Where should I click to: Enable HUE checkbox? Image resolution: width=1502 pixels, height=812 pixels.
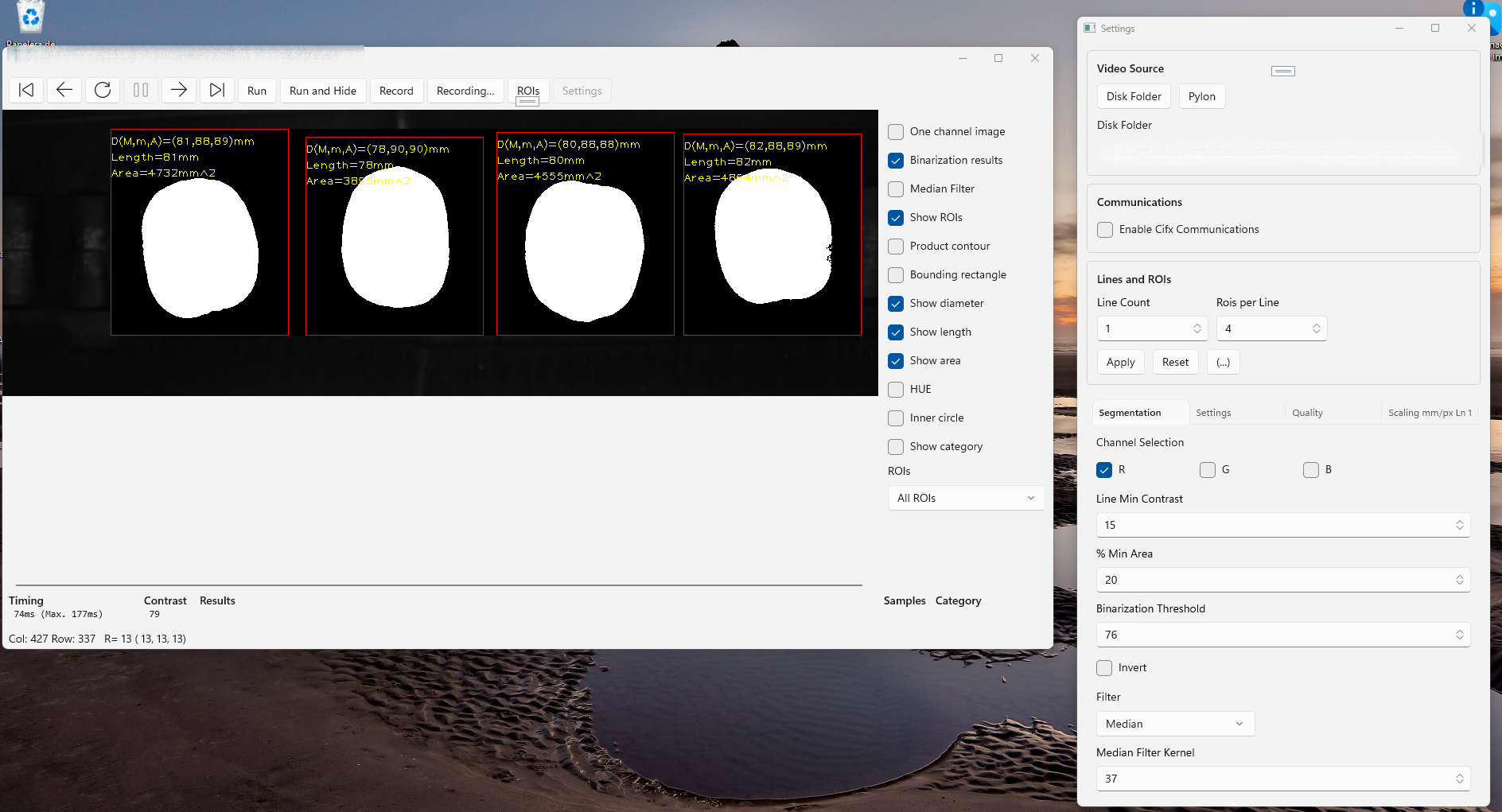(896, 389)
